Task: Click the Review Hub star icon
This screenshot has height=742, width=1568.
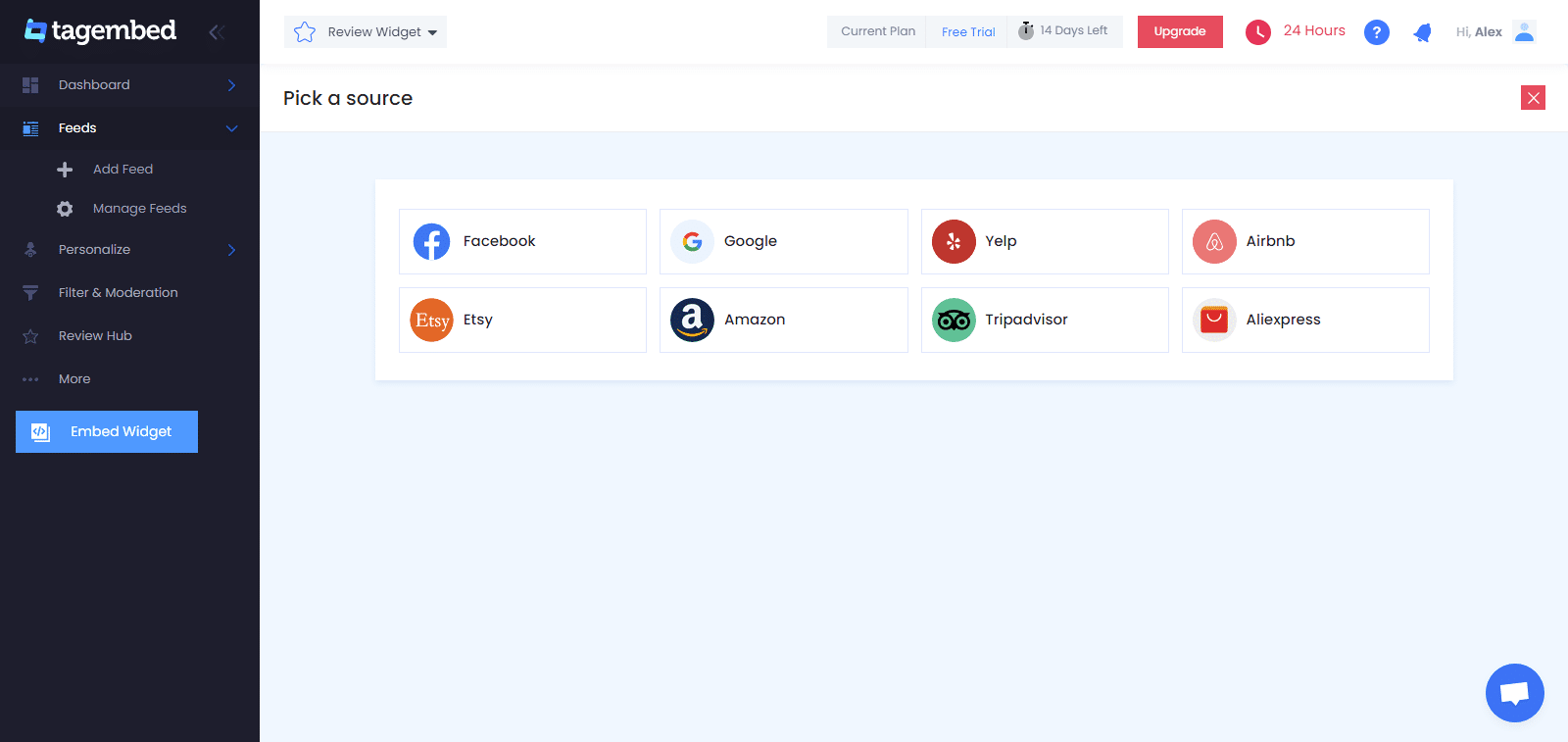Action: click(x=30, y=336)
